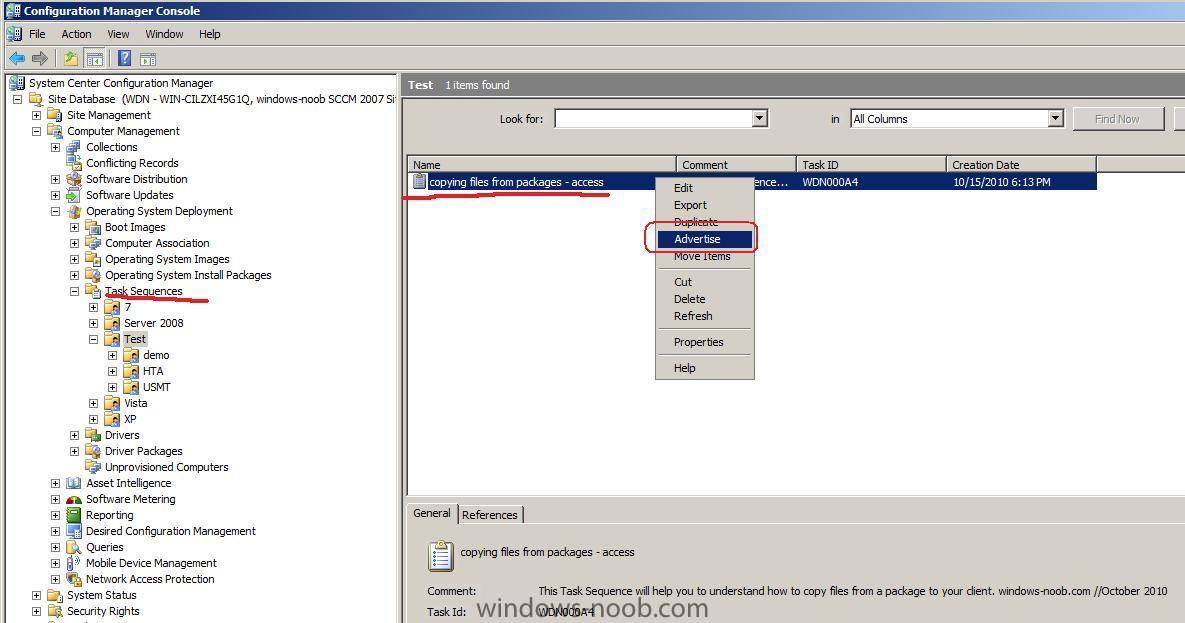Expand the Driver Packages node
The height and width of the screenshot is (623, 1185).
coord(74,451)
